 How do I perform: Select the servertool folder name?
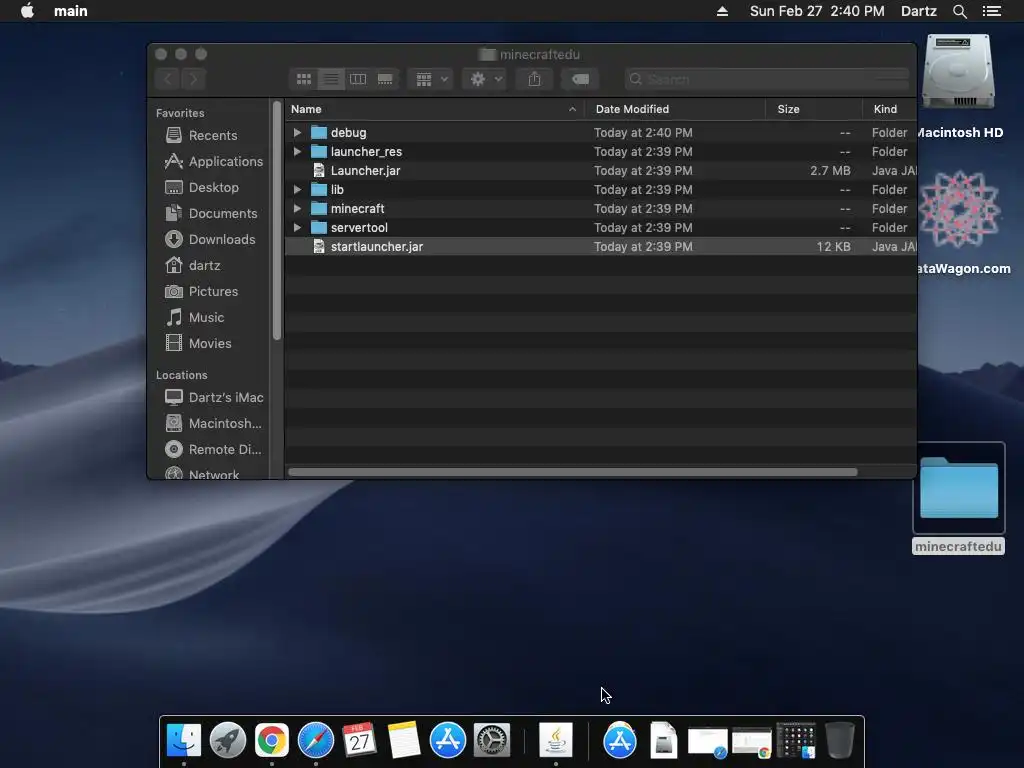click(359, 227)
